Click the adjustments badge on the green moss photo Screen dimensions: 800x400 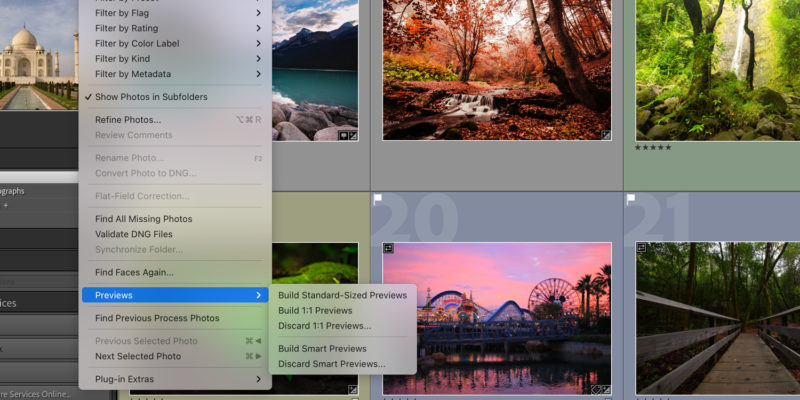click(x=353, y=390)
